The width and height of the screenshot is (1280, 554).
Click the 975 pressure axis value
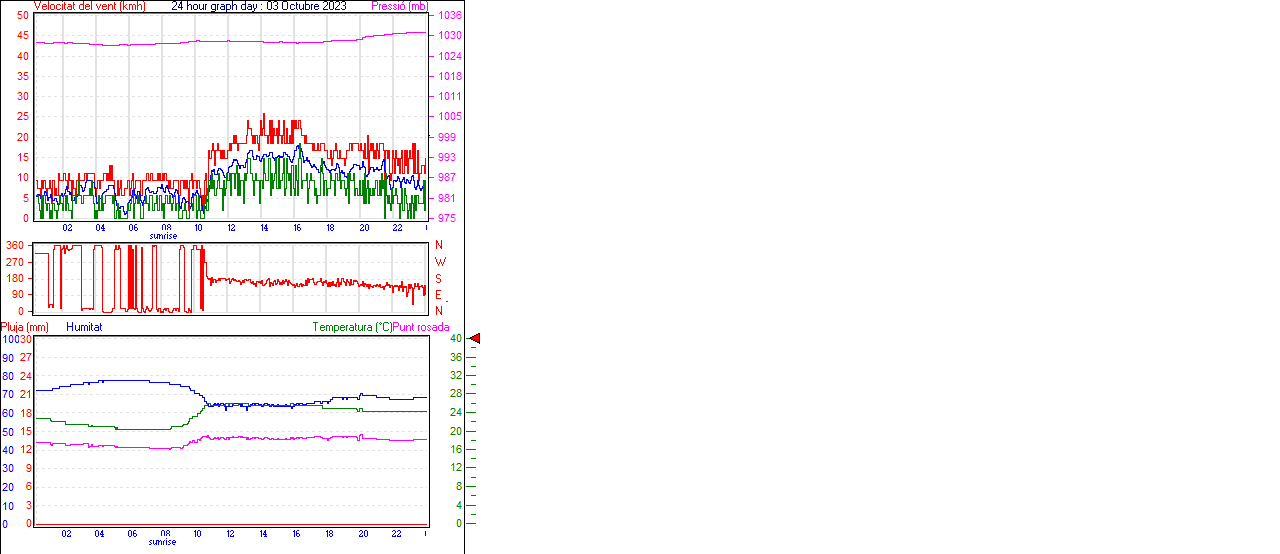tap(449, 218)
